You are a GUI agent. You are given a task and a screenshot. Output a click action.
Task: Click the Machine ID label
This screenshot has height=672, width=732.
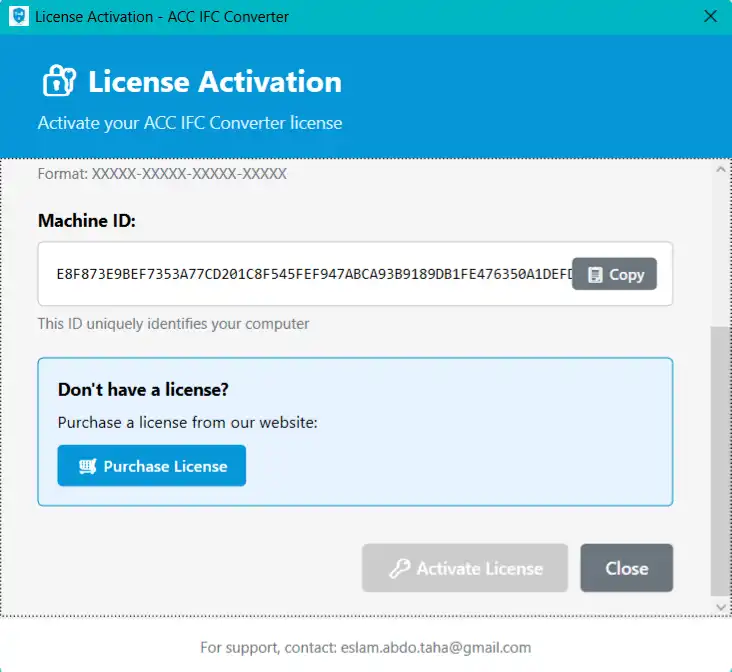tap(86, 221)
